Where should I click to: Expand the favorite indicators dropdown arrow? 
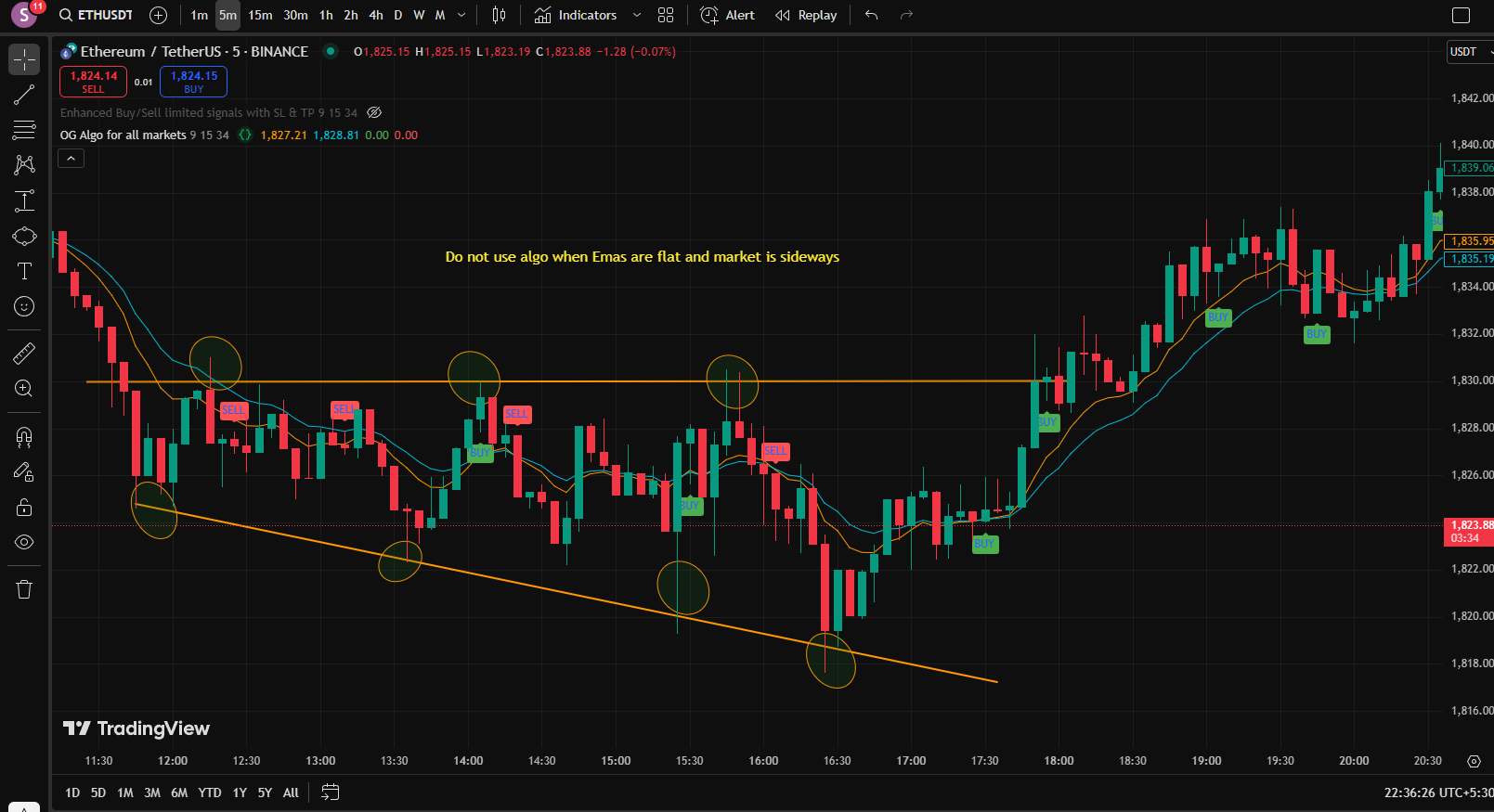click(x=637, y=15)
